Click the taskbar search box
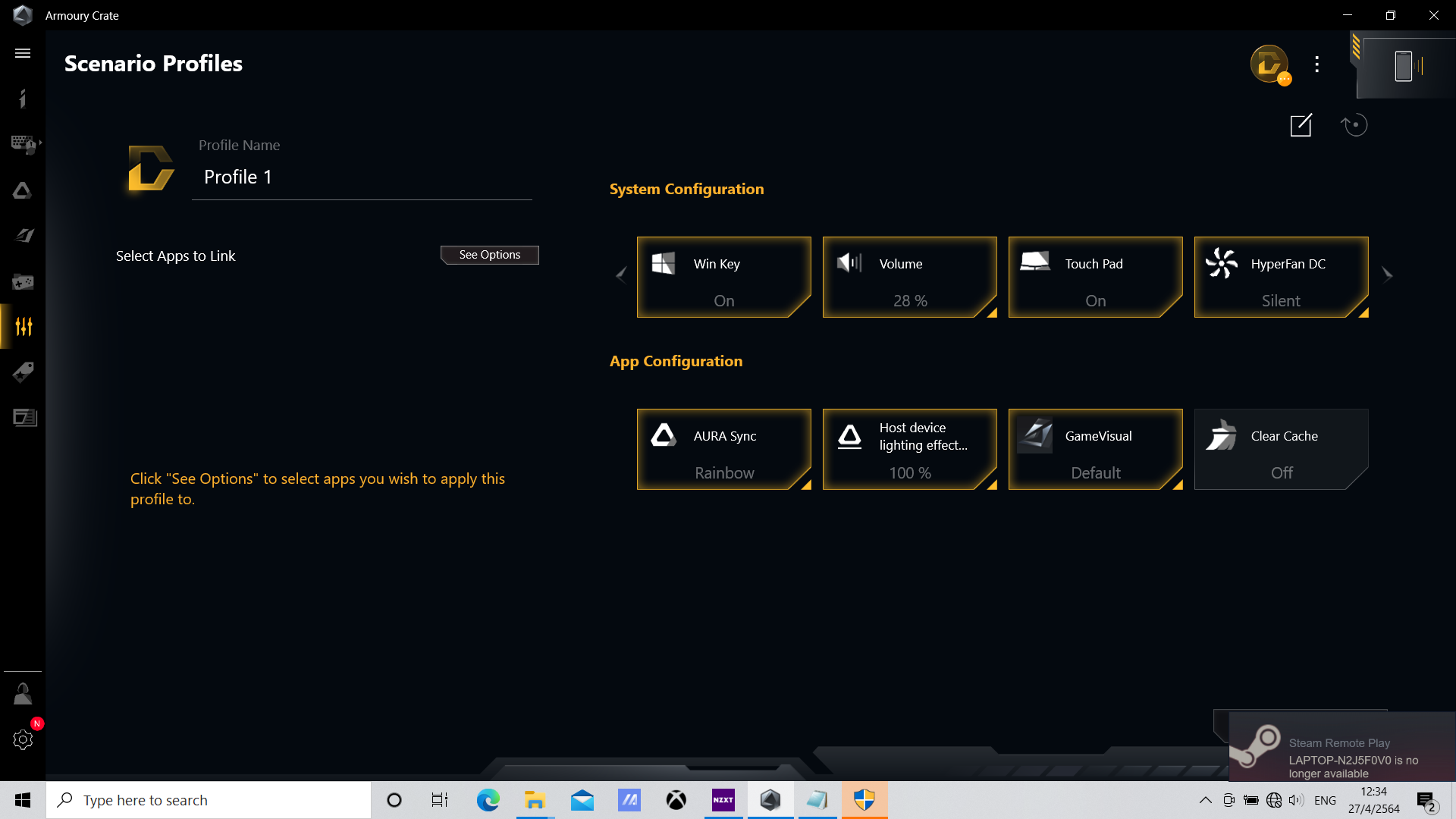 tap(209, 800)
